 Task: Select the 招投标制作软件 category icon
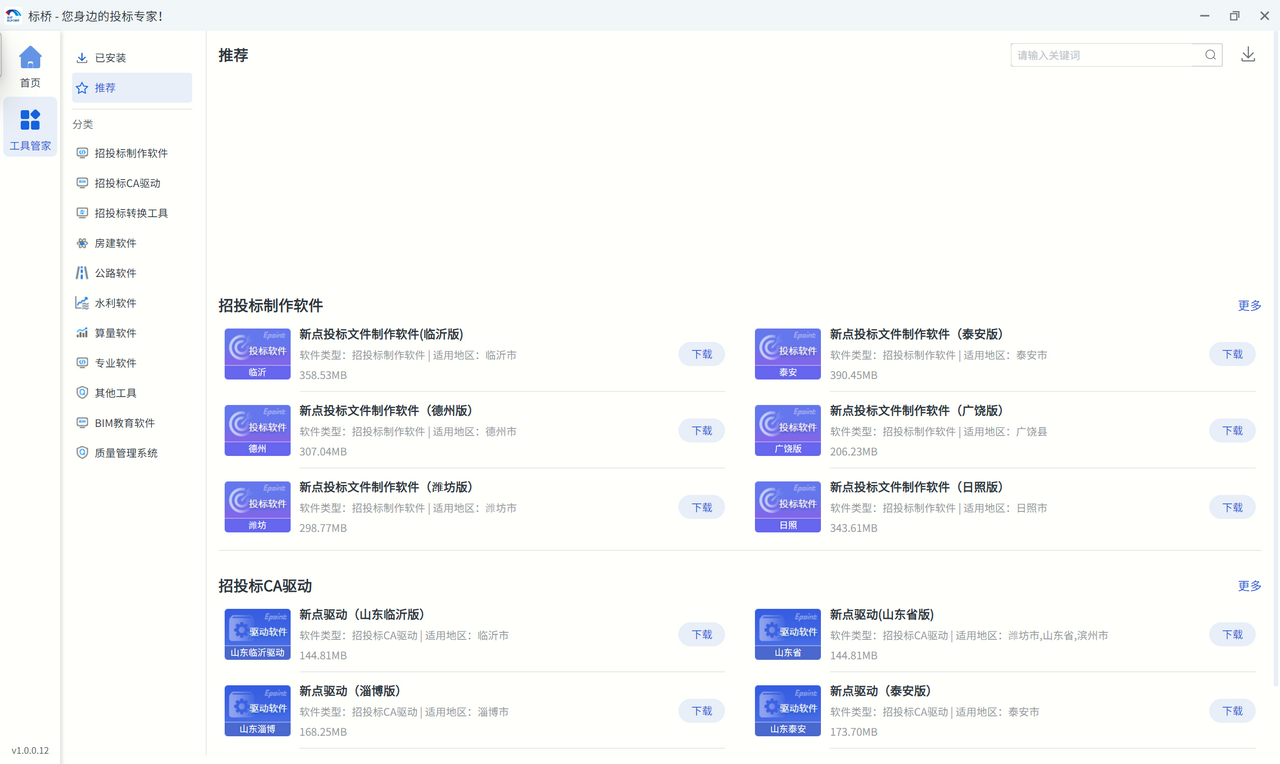pos(81,152)
